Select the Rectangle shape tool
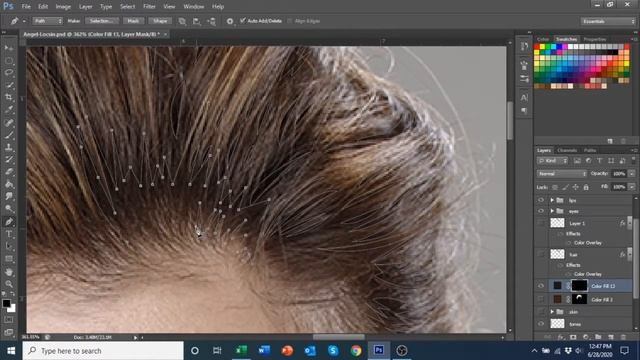 pos(9,259)
